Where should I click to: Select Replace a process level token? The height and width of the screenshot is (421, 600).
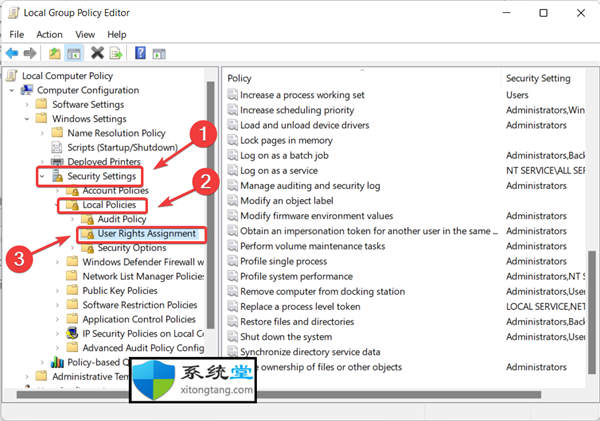point(300,307)
